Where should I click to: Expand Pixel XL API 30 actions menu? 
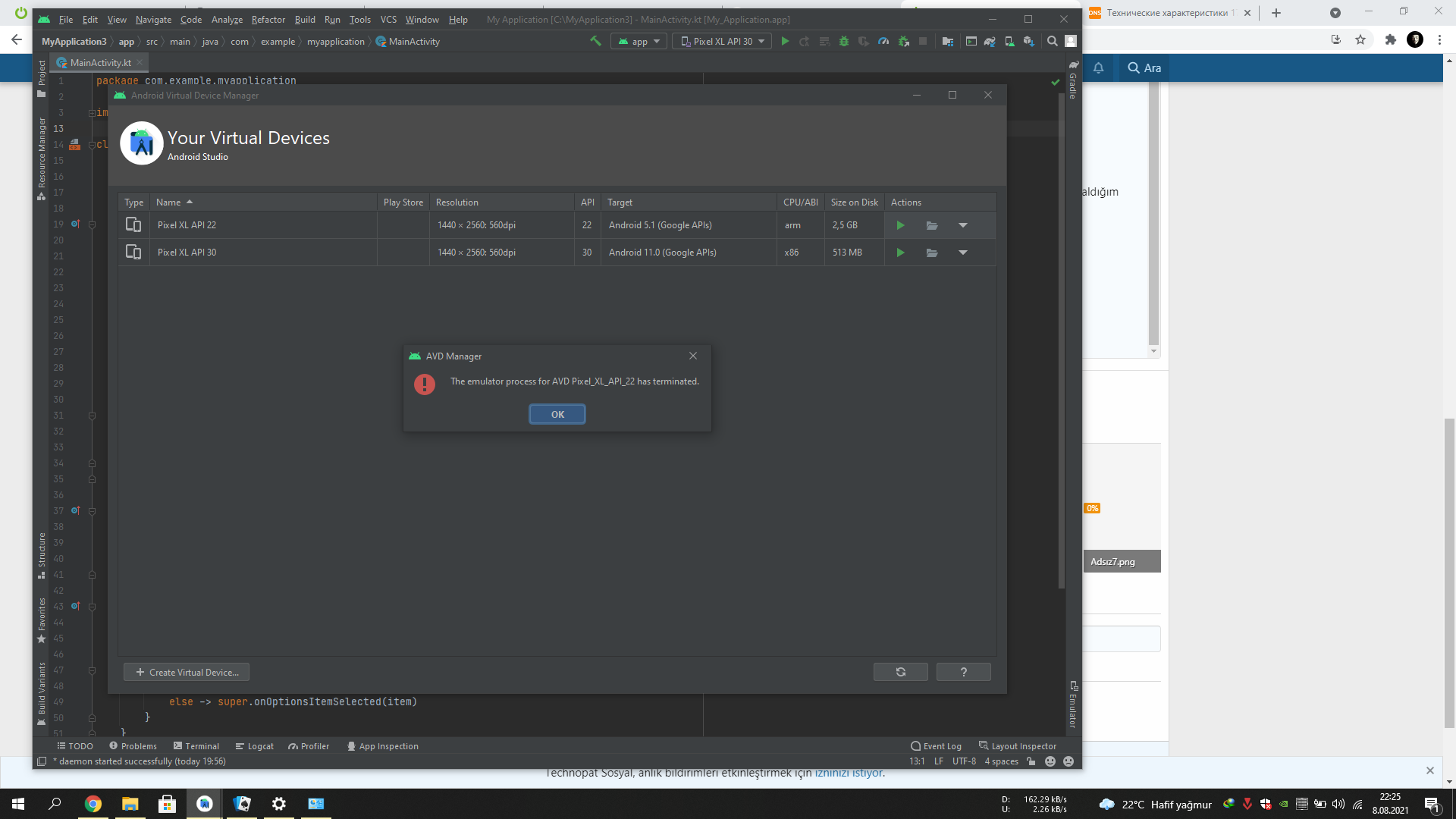pyautogui.click(x=962, y=253)
